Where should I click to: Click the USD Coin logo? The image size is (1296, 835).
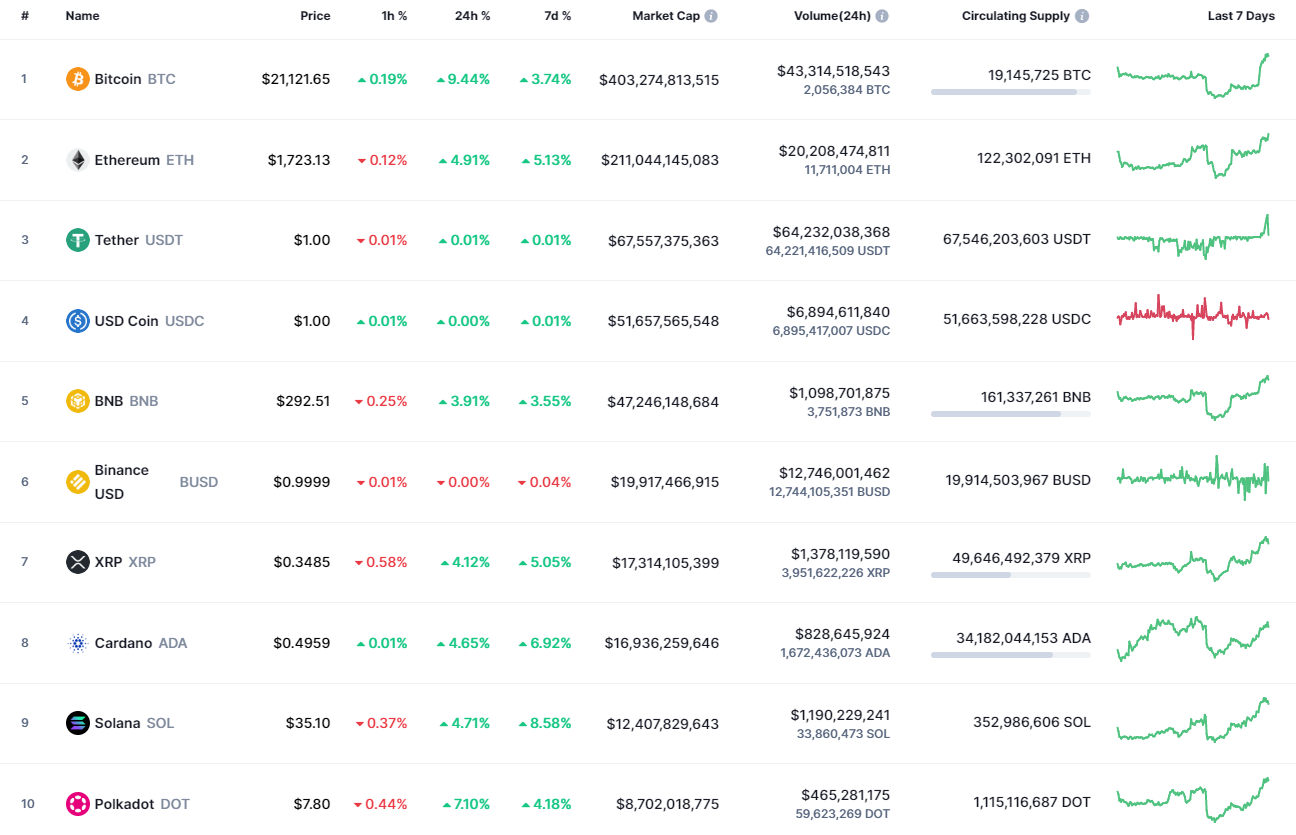click(x=77, y=320)
